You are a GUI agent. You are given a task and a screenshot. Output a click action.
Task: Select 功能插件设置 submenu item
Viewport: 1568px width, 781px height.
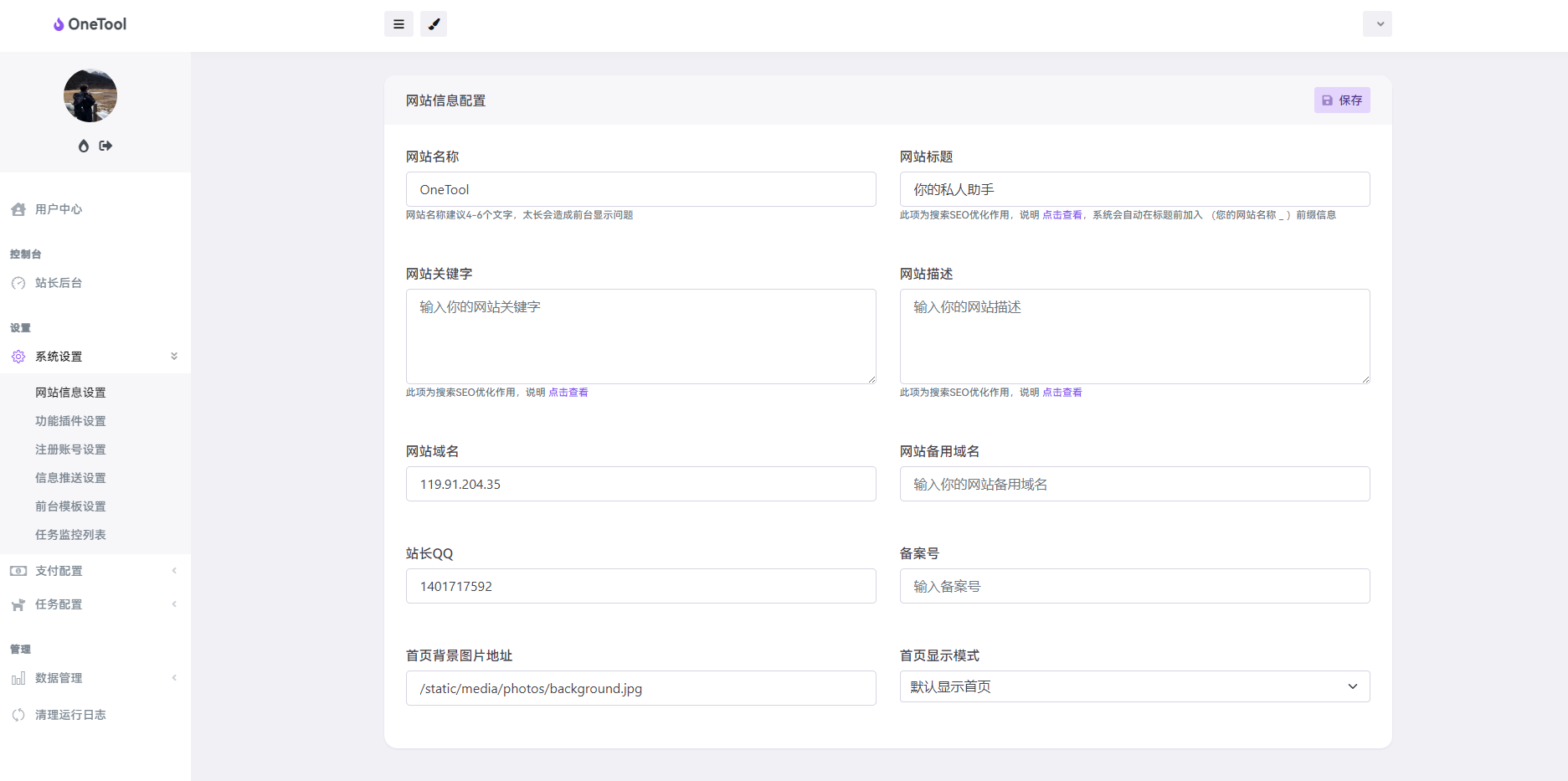point(70,421)
